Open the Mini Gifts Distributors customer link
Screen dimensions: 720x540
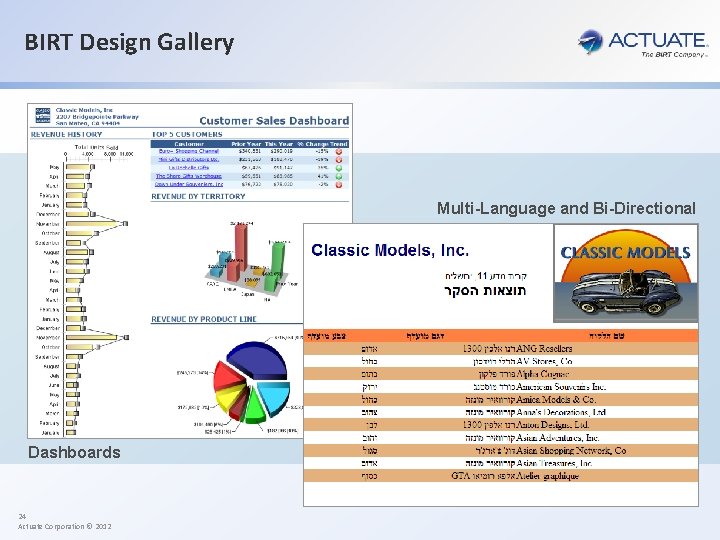point(189,159)
